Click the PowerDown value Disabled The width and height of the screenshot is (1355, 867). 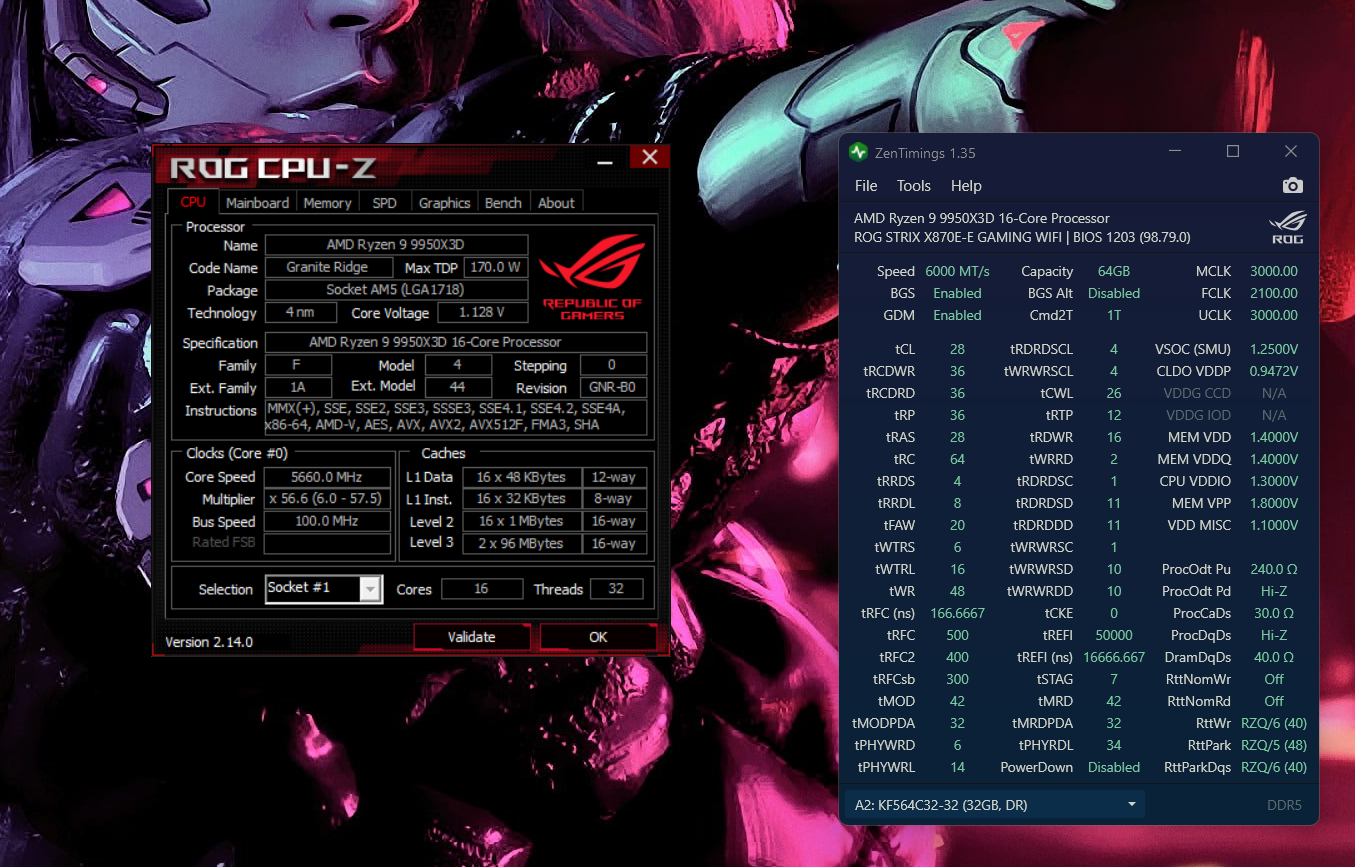pyautogui.click(x=1113, y=767)
